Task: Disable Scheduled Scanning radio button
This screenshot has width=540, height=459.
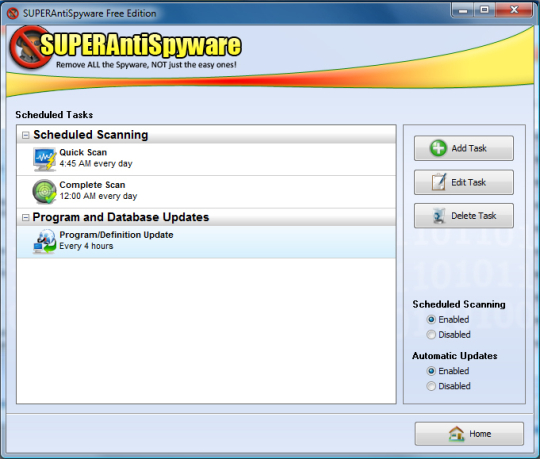Action: click(x=431, y=335)
